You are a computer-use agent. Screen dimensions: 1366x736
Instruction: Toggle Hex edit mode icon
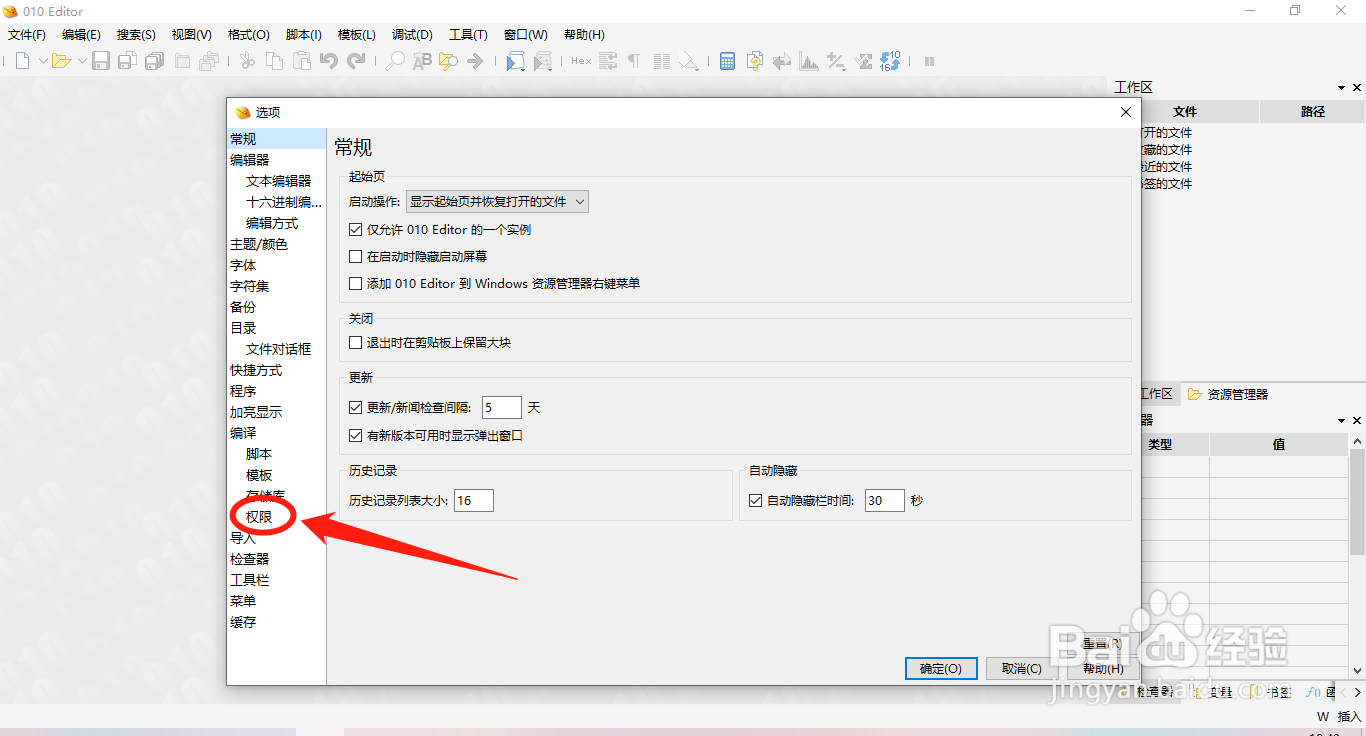[581, 61]
